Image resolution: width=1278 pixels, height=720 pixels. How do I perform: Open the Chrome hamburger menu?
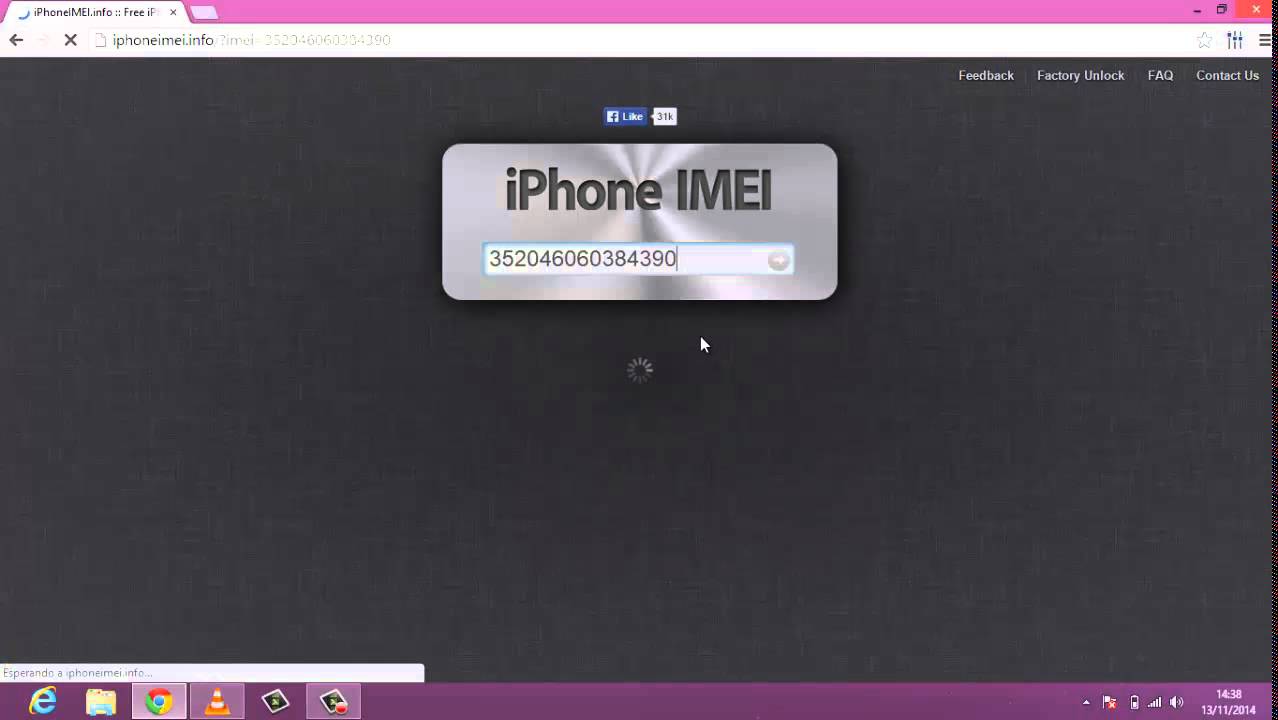coord(1265,40)
